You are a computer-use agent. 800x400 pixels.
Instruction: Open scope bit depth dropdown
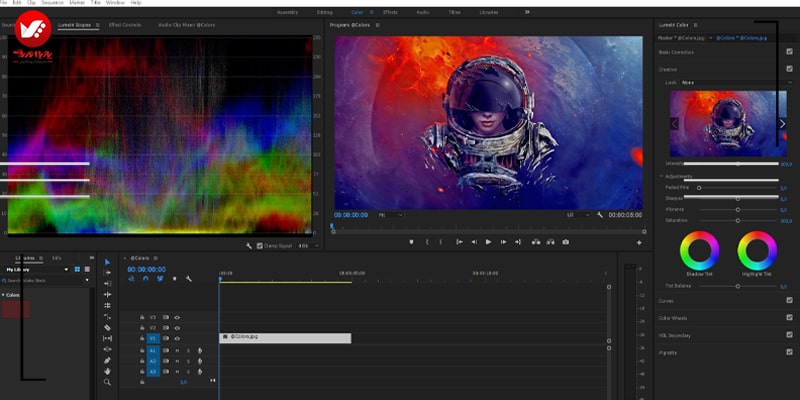[x=309, y=246]
